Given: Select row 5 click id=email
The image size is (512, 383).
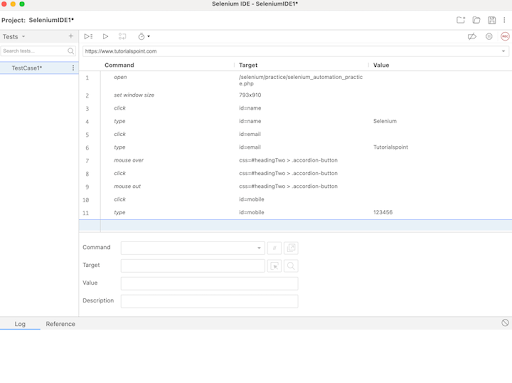Looking at the screenshot, I should coord(295,134).
